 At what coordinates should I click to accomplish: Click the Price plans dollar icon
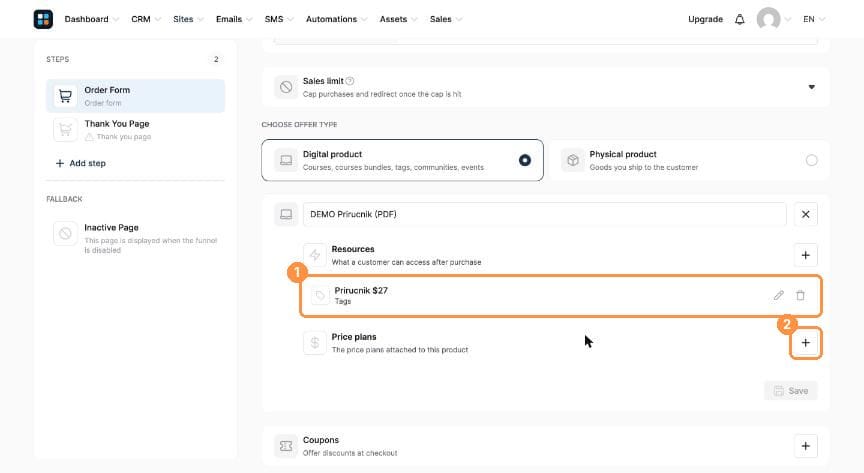(x=315, y=343)
